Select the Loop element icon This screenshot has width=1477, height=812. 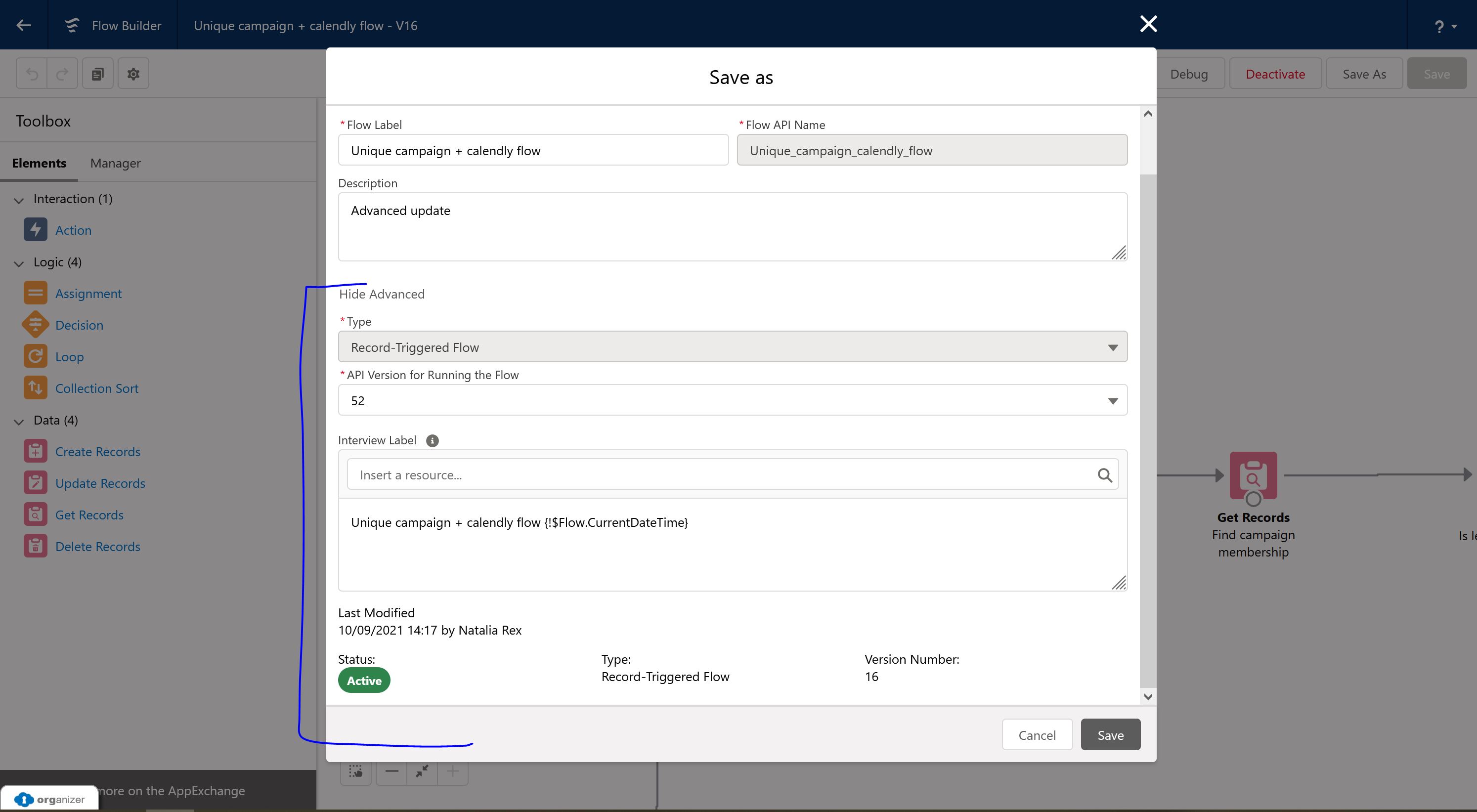pyautogui.click(x=35, y=355)
